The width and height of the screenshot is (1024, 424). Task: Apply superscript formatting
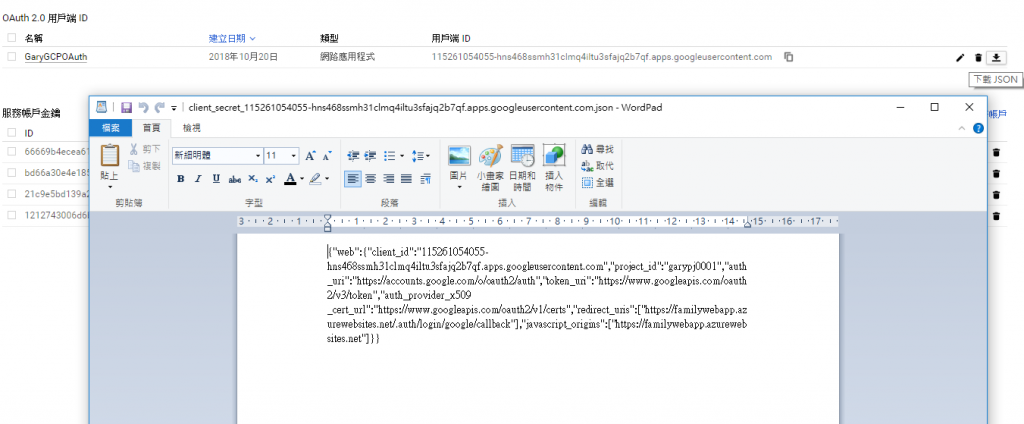[270, 178]
